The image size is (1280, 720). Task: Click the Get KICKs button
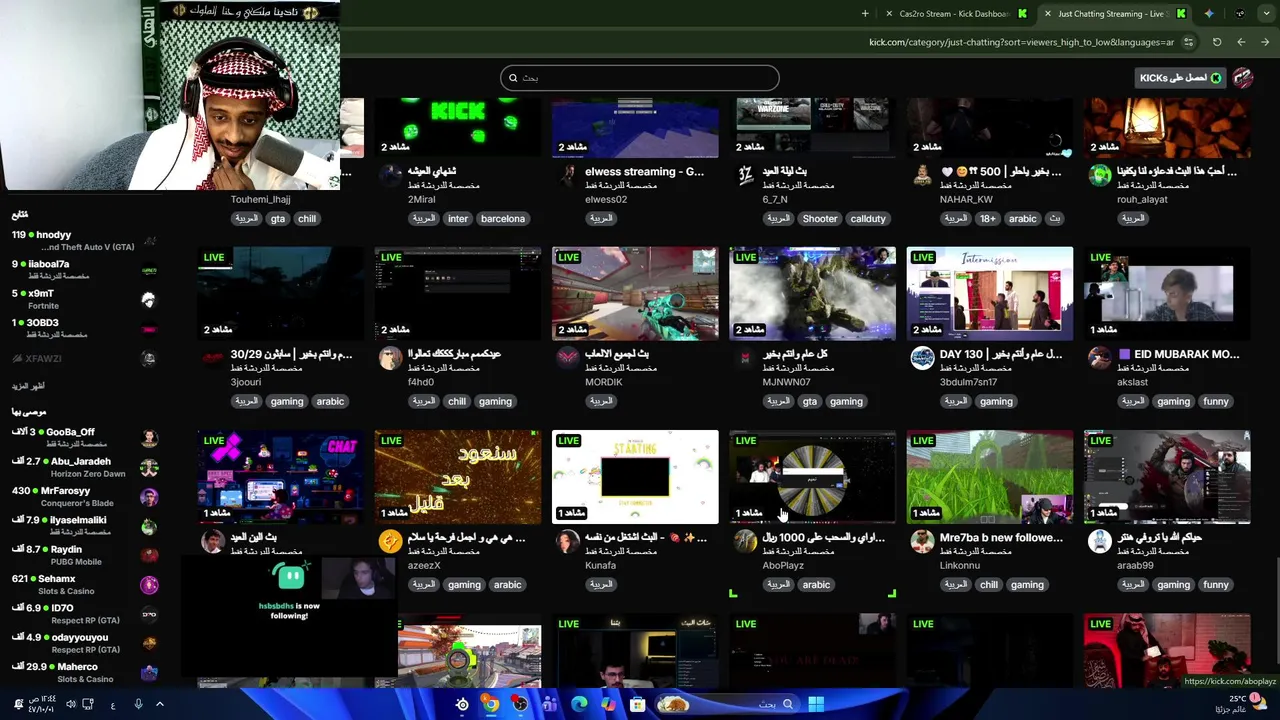(x=1180, y=78)
